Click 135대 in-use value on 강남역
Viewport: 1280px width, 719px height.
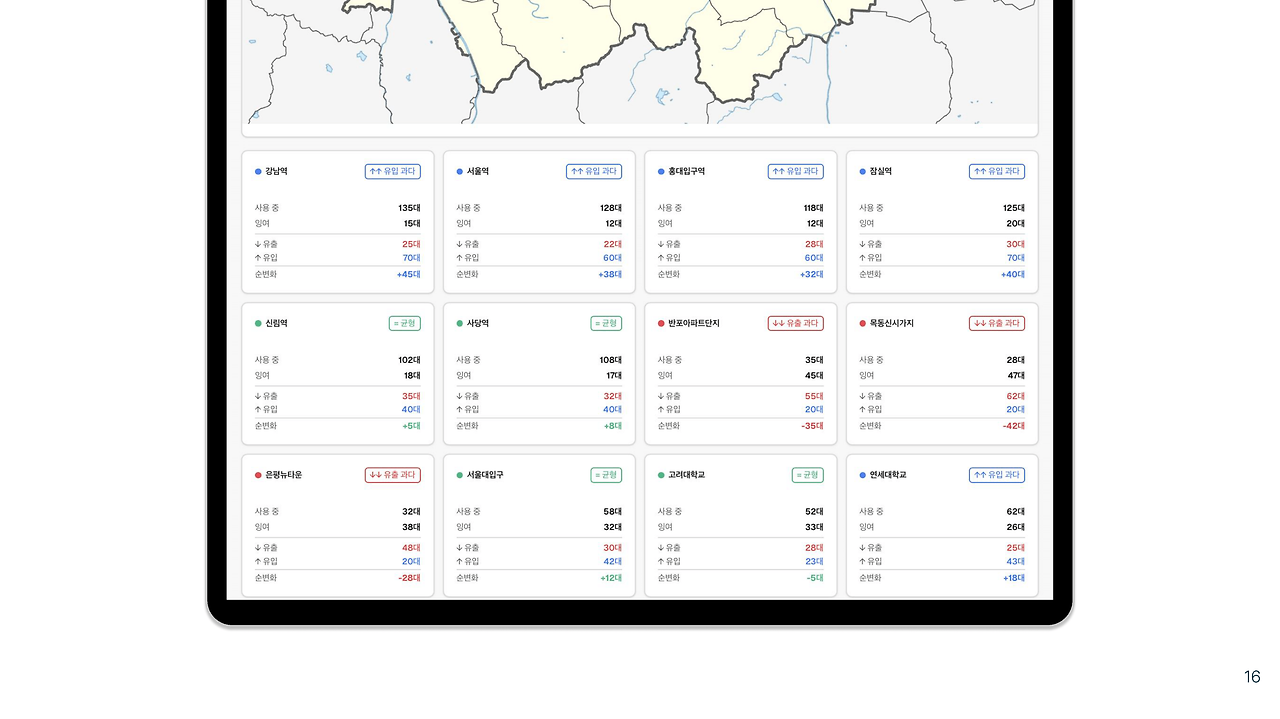click(409, 208)
